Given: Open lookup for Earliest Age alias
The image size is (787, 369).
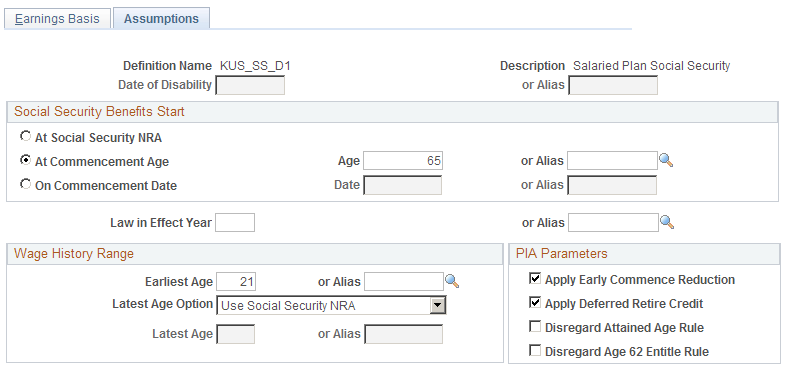Looking at the screenshot, I should 452,282.
